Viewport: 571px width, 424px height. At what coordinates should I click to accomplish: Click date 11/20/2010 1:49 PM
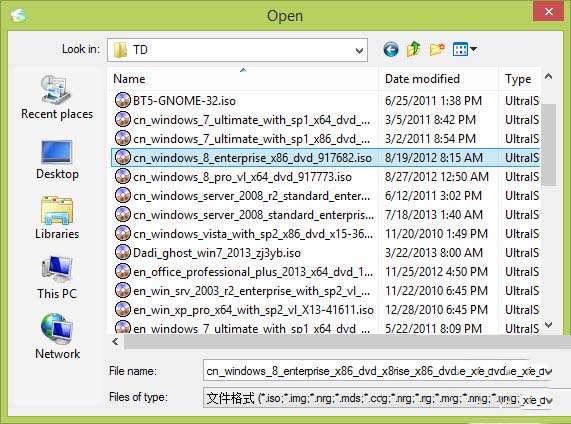(436, 233)
